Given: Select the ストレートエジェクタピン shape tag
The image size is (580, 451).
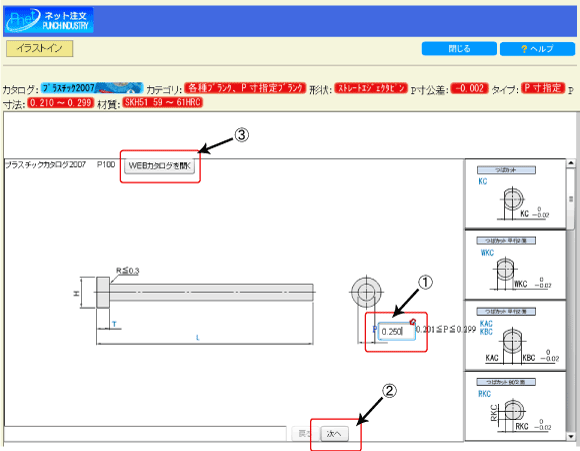Looking at the screenshot, I should tap(371, 88).
